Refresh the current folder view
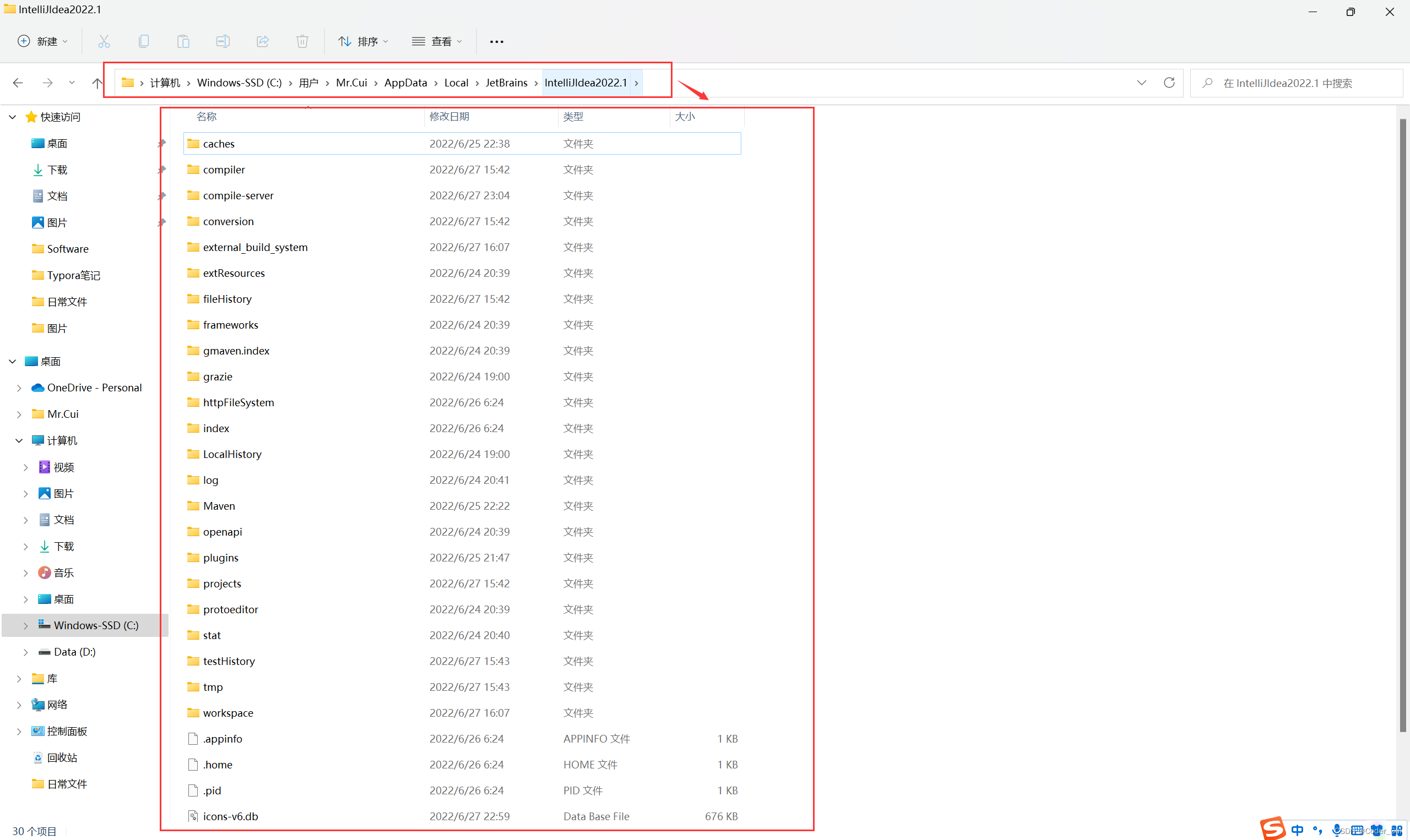 1169,83
